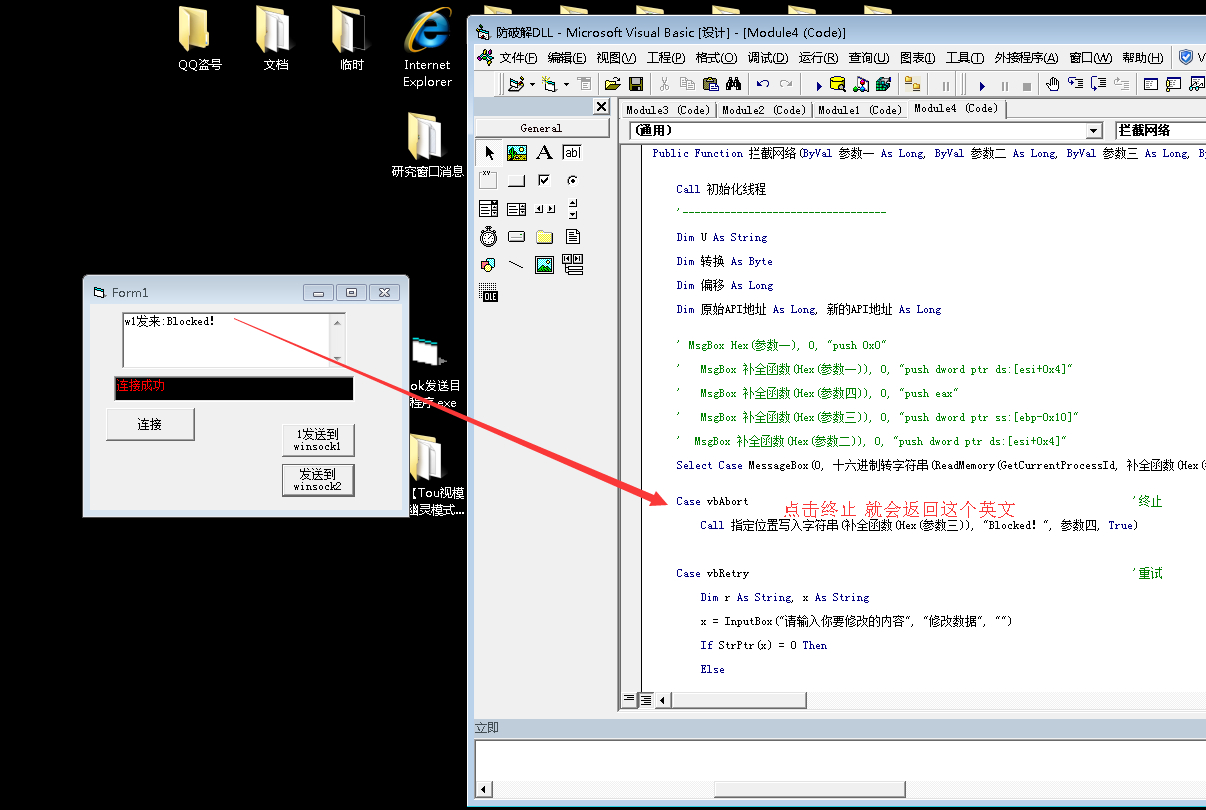Click the 连接 button in Form1
This screenshot has width=1206, height=810.
(150, 424)
